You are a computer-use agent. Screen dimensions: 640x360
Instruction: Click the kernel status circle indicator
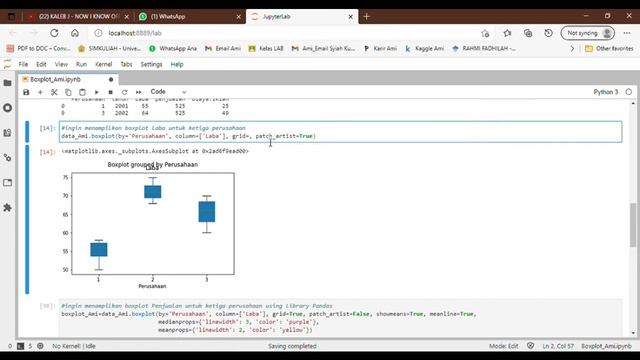click(x=629, y=92)
